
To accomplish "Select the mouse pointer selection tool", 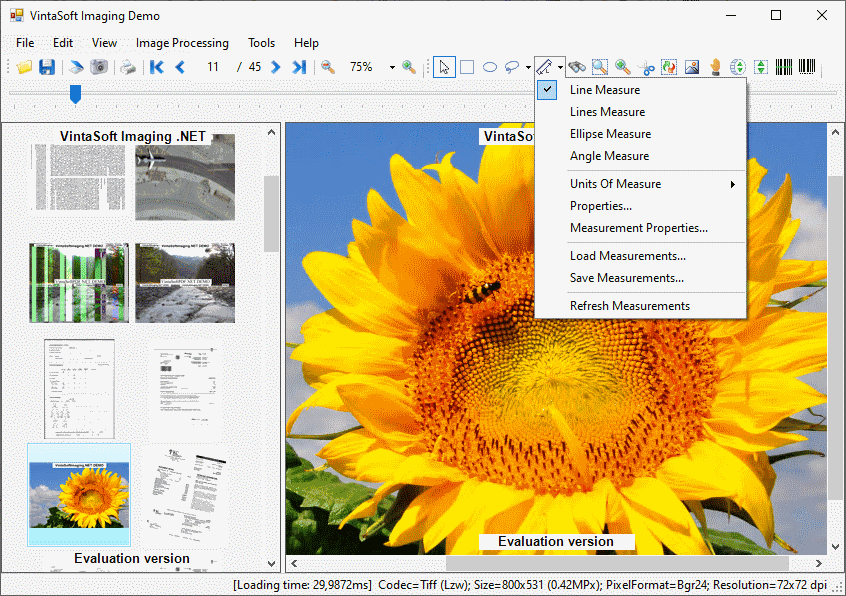I will [444, 67].
